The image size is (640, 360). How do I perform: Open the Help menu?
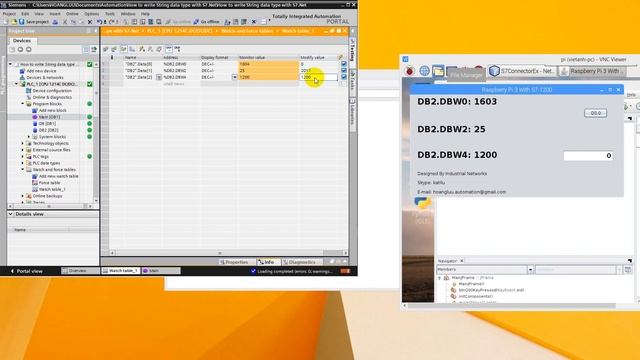tap(145, 14)
